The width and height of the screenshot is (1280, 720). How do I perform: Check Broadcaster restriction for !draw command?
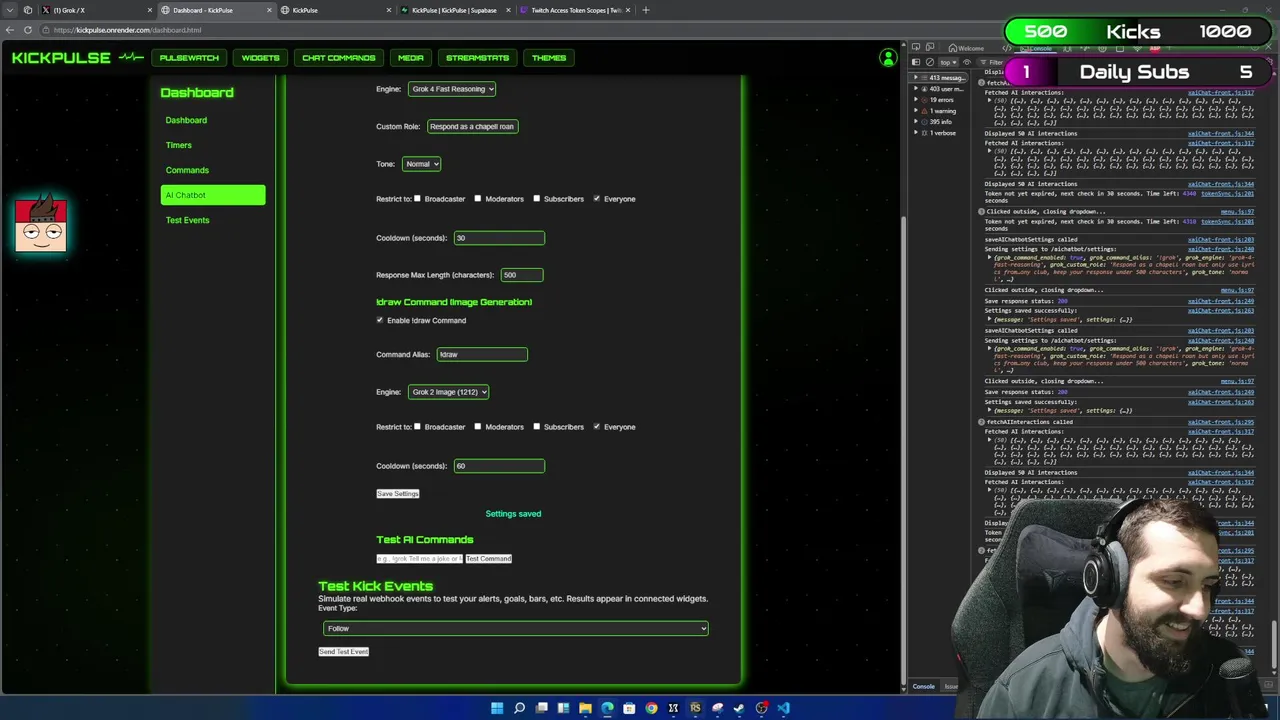click(x=418, y=426)
